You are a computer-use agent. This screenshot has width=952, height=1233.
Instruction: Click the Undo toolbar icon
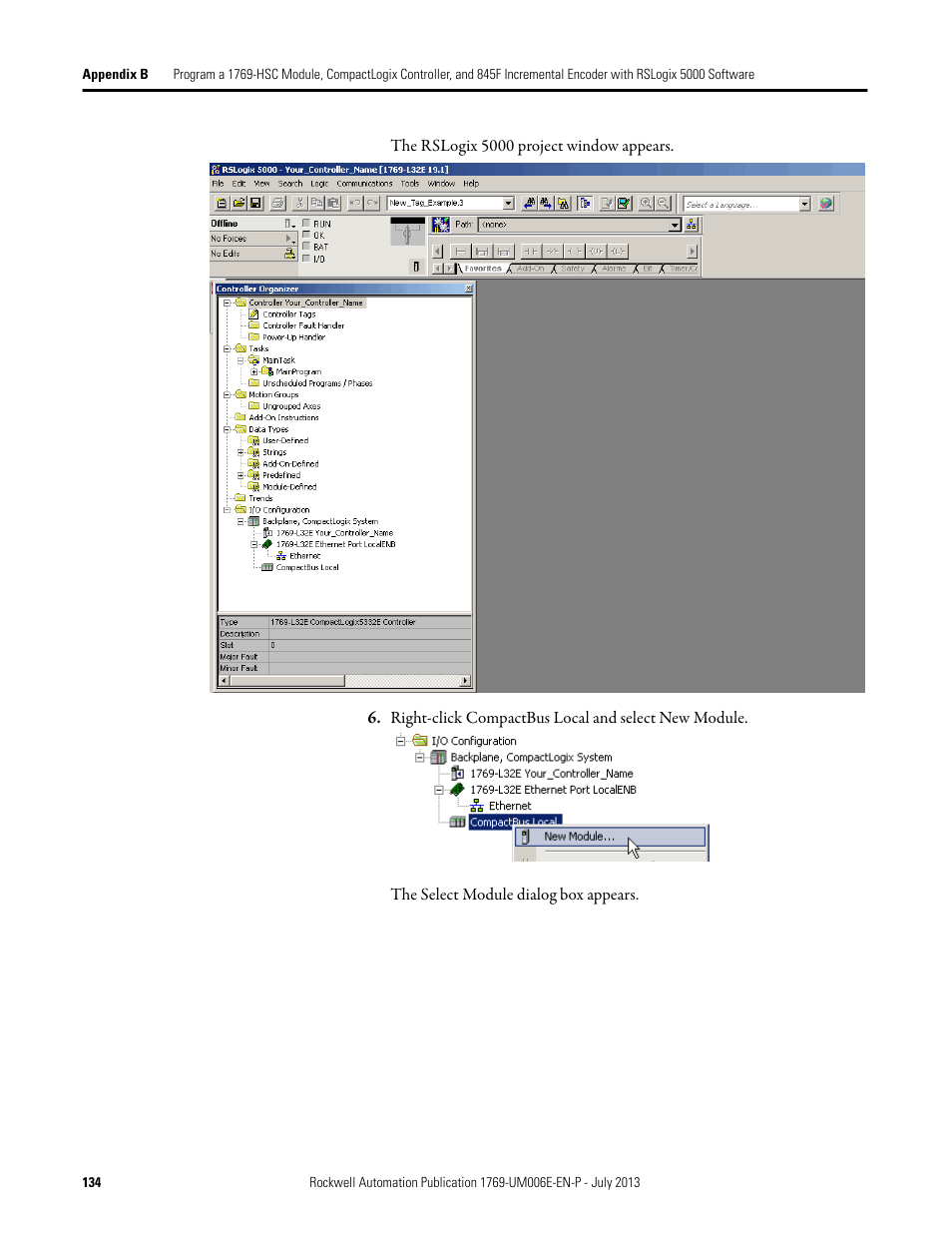pyautogui.click(x=355, y=203)
